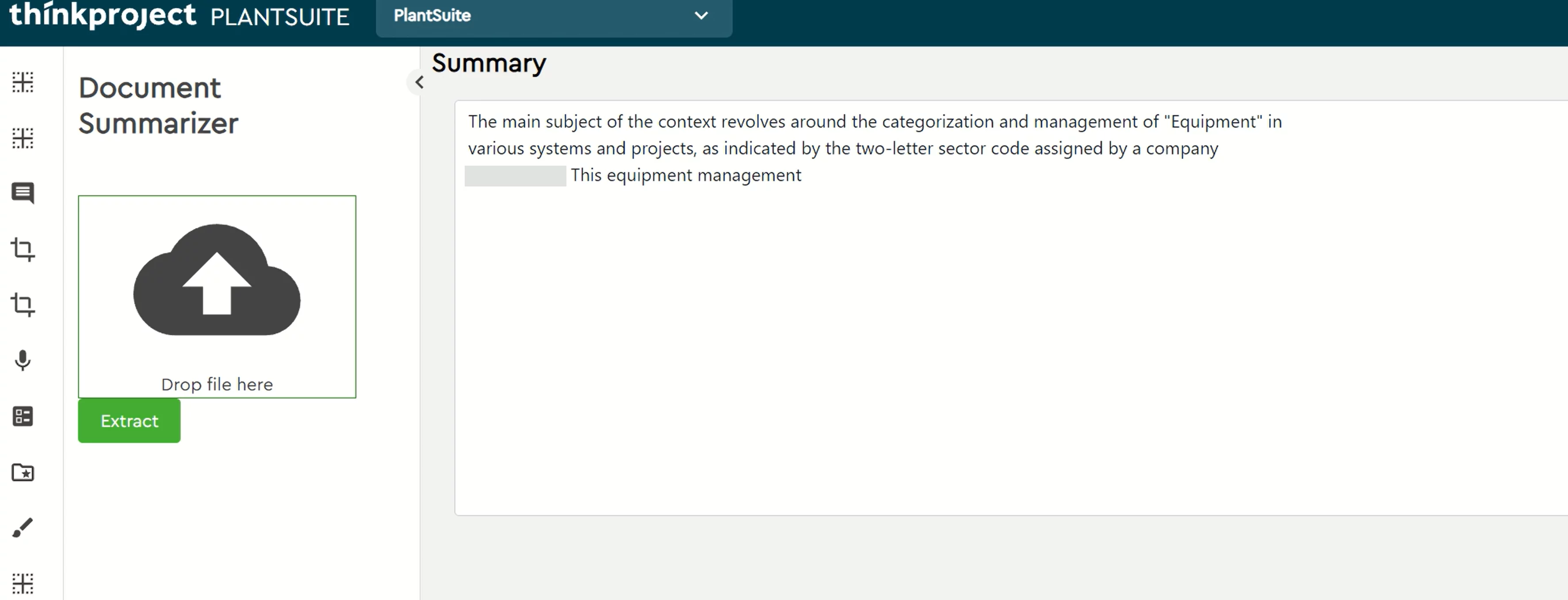Click the second grid icon below the top one
The image size is (1568, 600).
[x=23, y=138]
